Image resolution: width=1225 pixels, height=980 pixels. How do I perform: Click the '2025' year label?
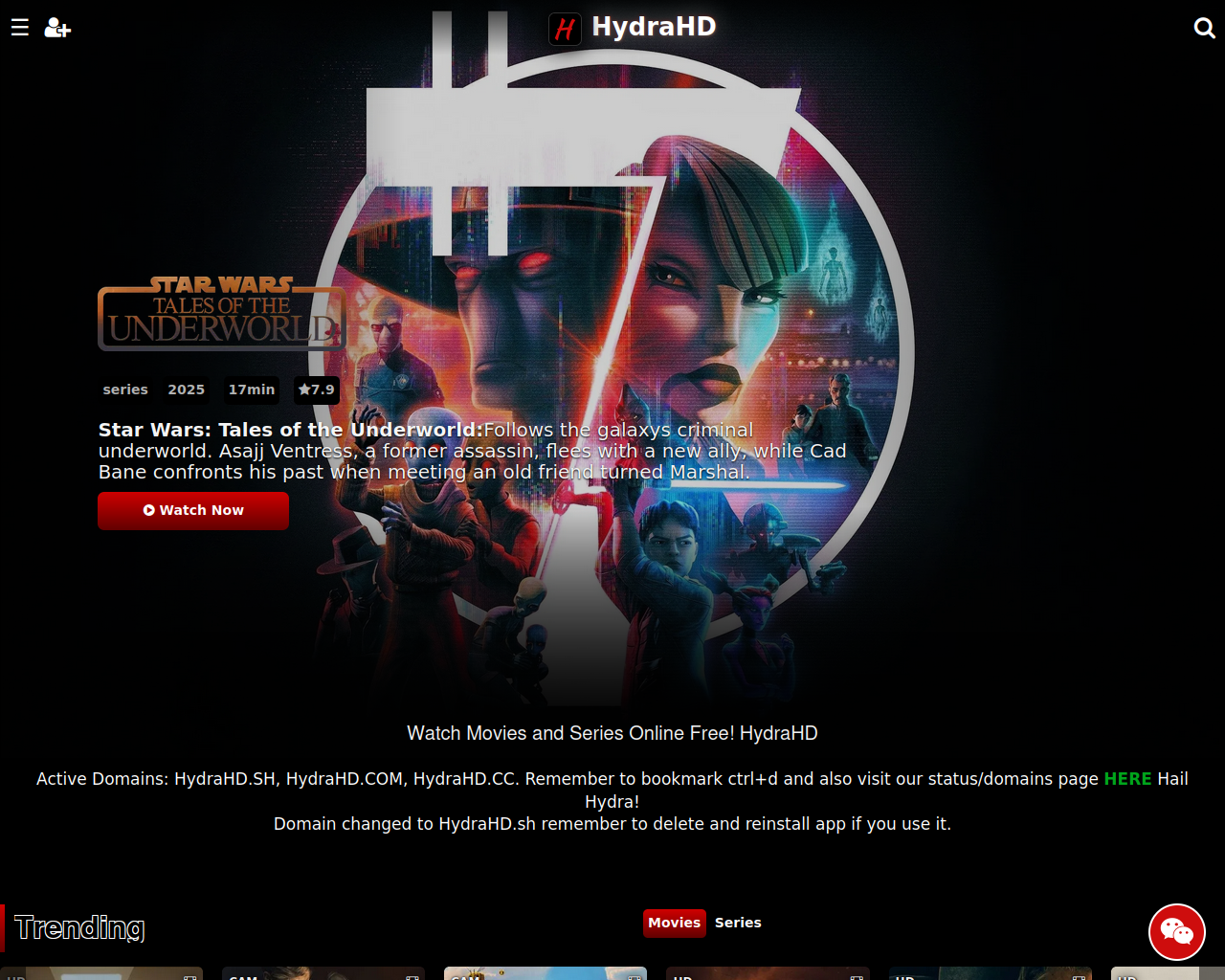click(187, 390)
